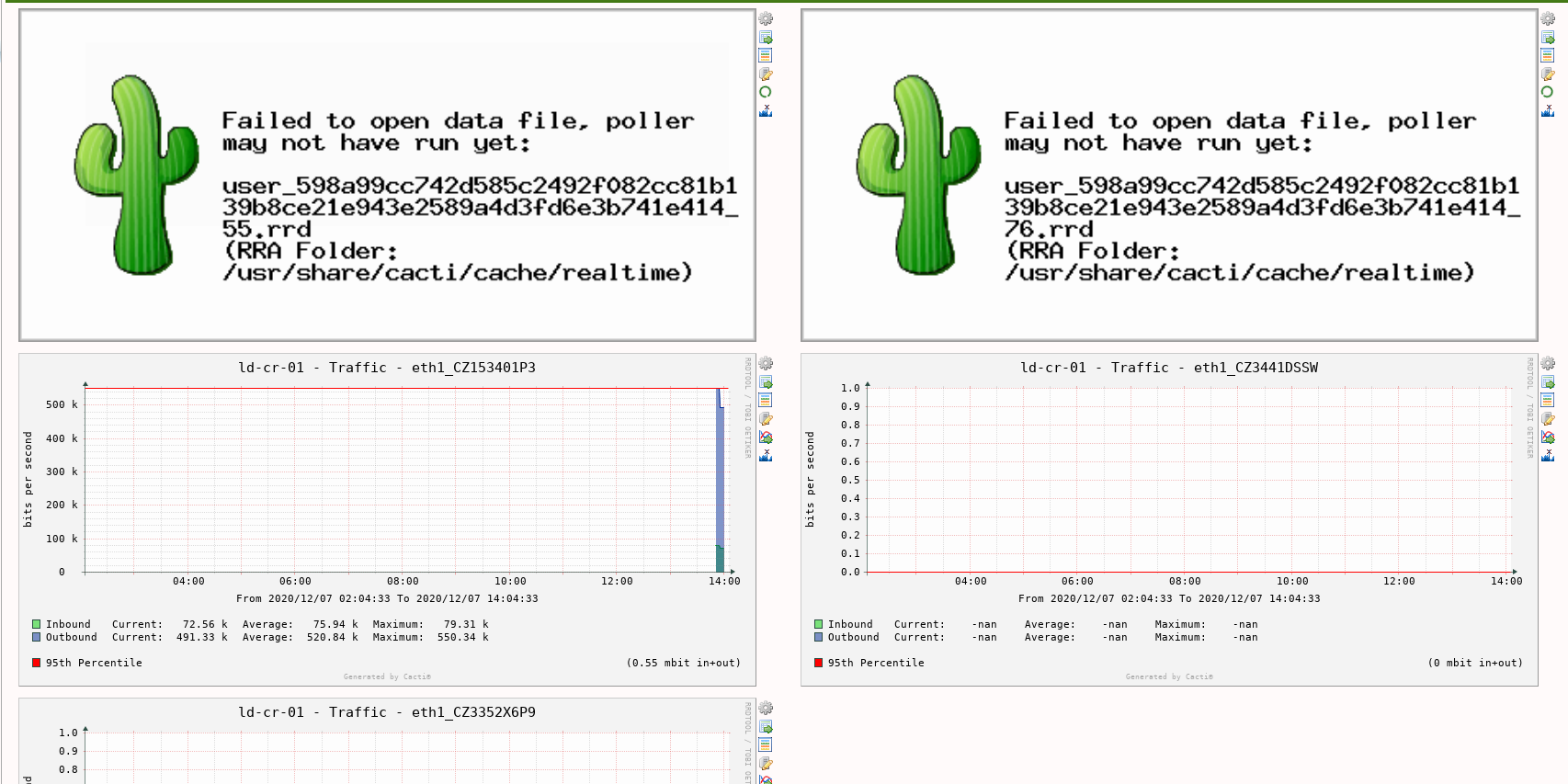Open the eth1_CZ3441DSSW traffic graph

1169,519
